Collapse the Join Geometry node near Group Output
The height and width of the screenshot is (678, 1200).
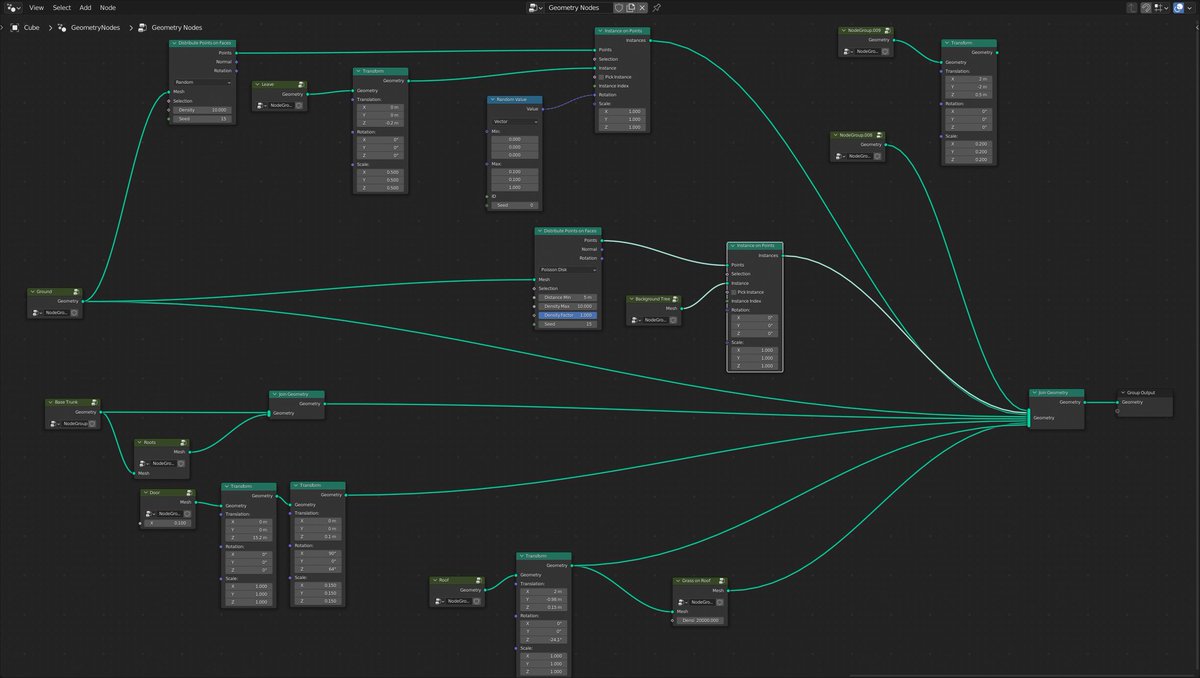[x=1035, y=393]
